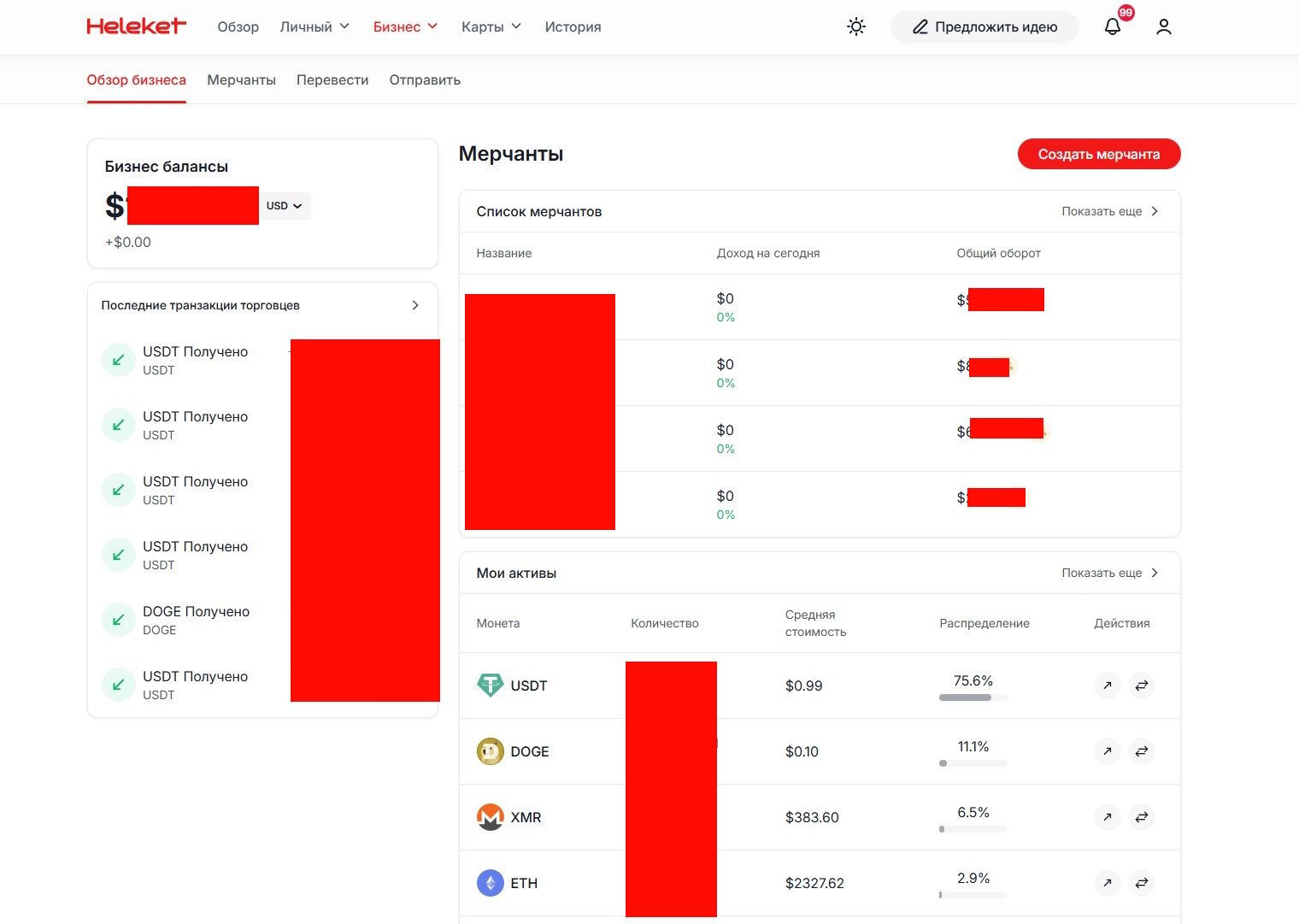Open the USD currency dropdown
The height and width of the screenshot is (924, 1299).
285,206
